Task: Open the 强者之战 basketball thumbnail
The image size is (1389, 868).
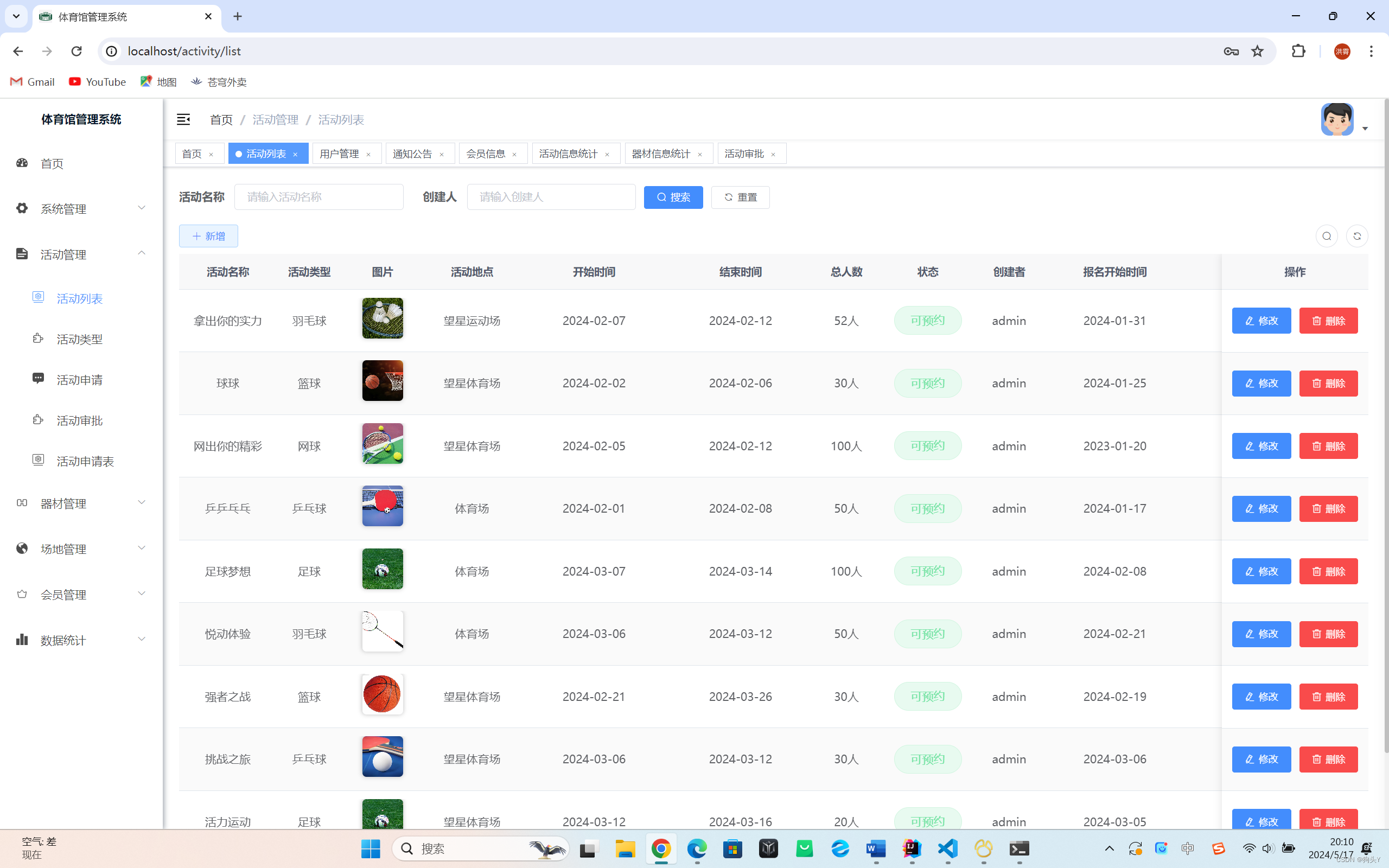Action: point(383,694)
